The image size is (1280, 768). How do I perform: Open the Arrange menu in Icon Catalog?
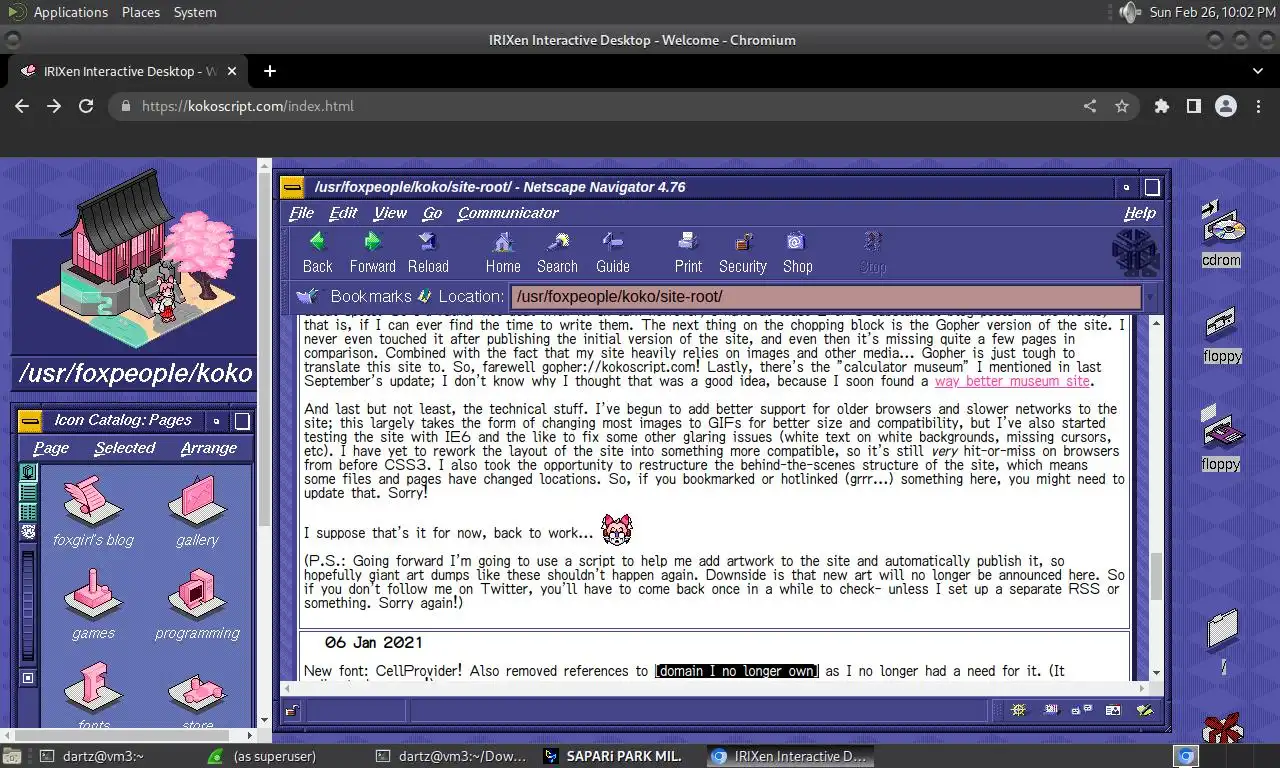coord(210,448)
